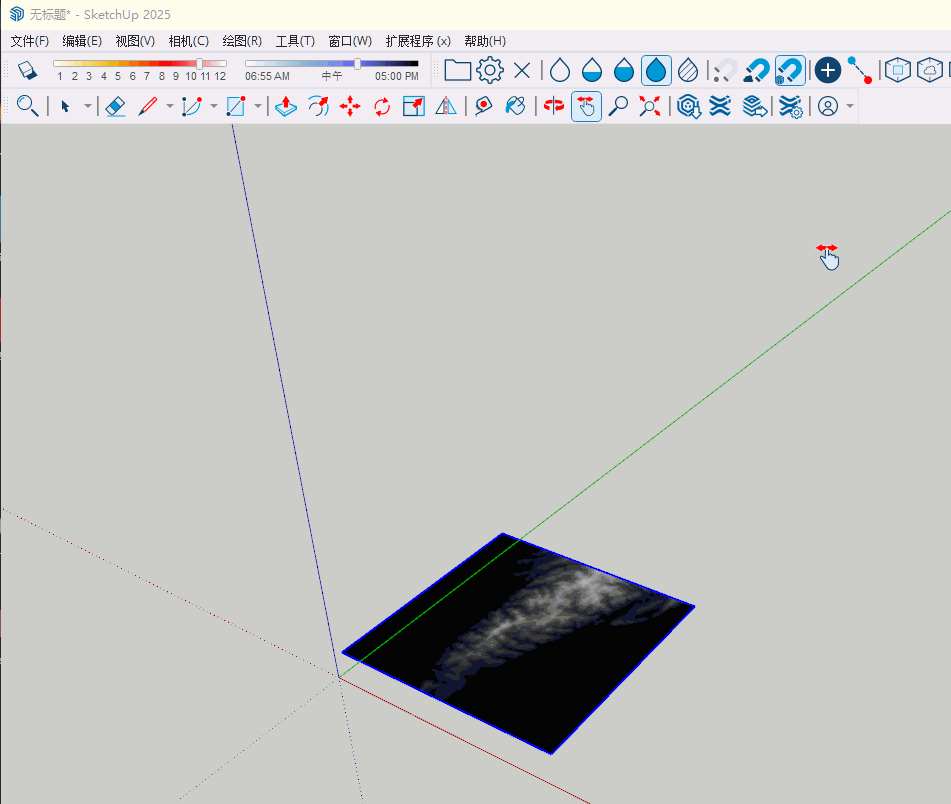Image resolution: width=951 pixels, height=804 pixels.
Task: Select the Search magnifier tool
Action: [27, 106]
